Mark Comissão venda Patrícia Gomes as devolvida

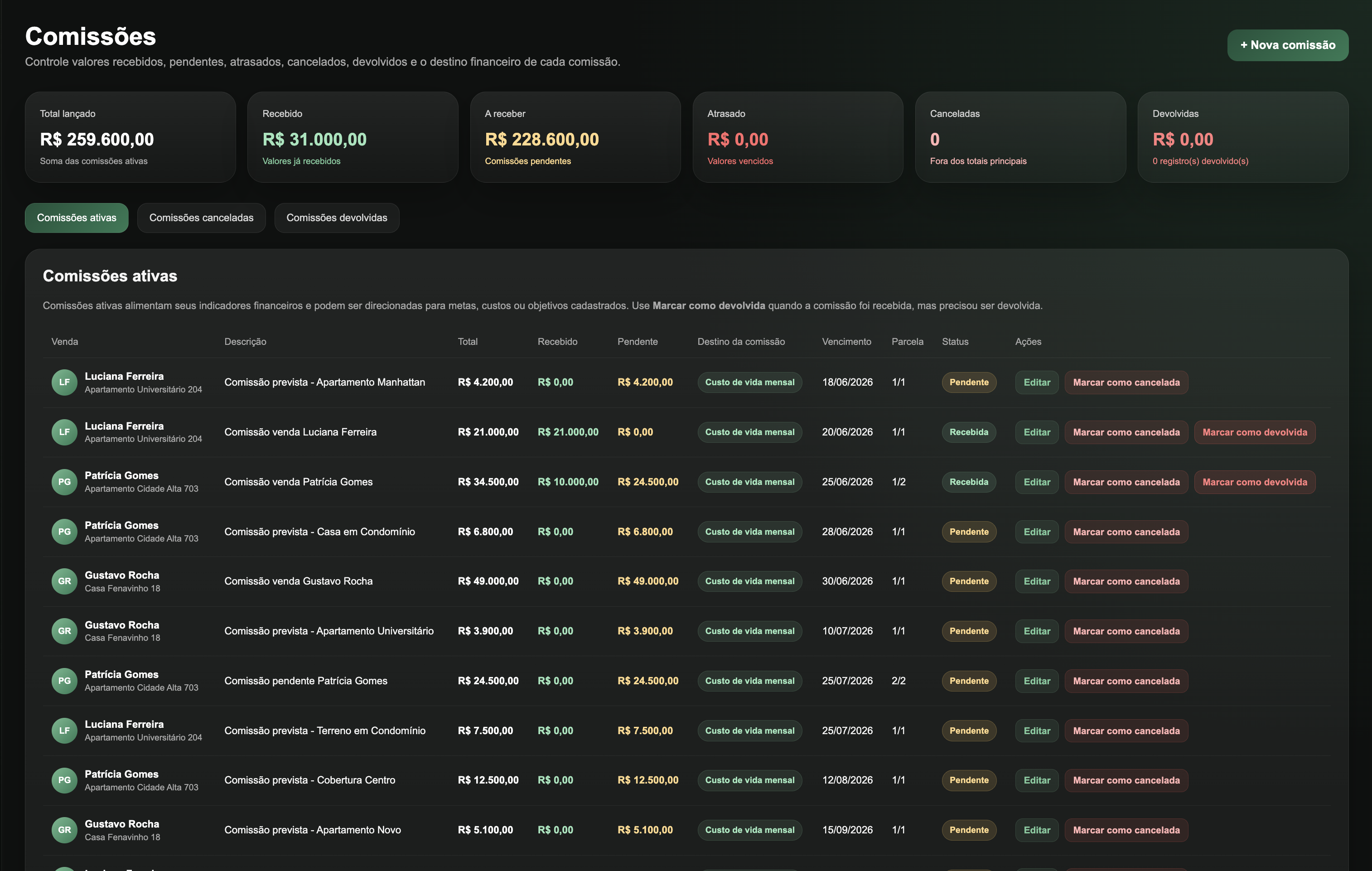[x=1255, y=482]
